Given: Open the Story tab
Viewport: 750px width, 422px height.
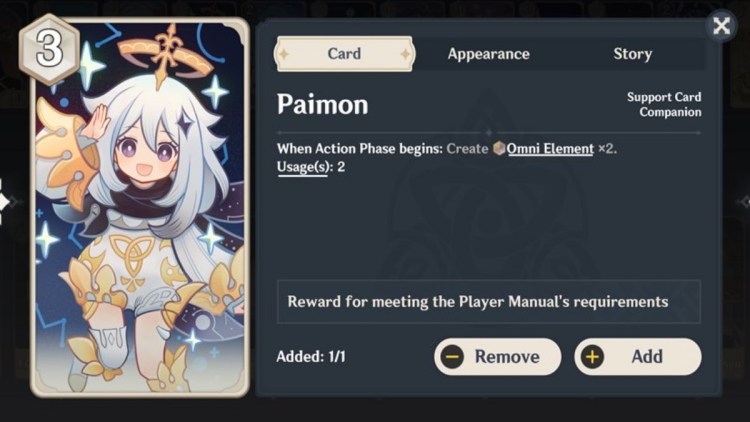Looking at the screenshot, I should click(632, 54).
